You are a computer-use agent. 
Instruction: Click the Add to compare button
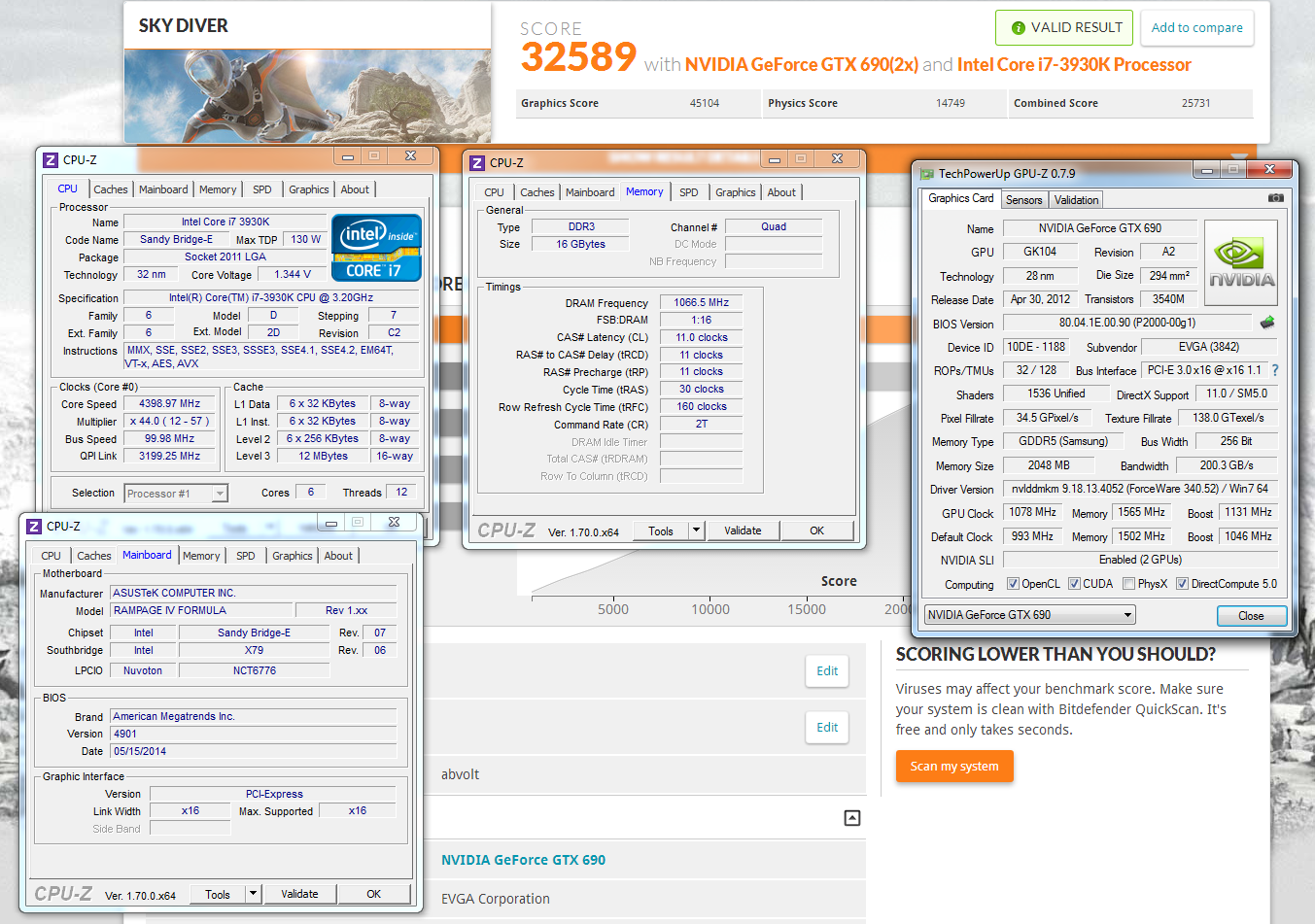coord(1196,27)
